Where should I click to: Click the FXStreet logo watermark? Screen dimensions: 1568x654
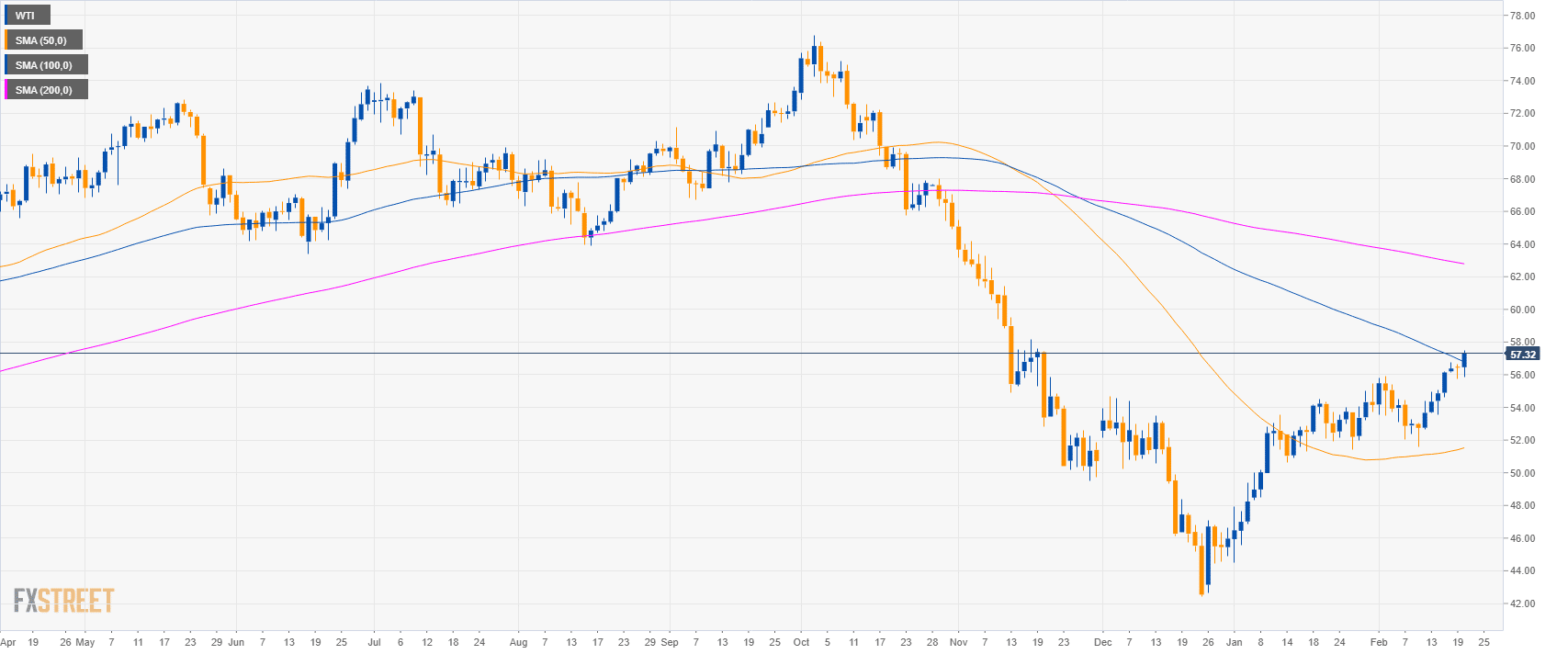click(63, 602)
